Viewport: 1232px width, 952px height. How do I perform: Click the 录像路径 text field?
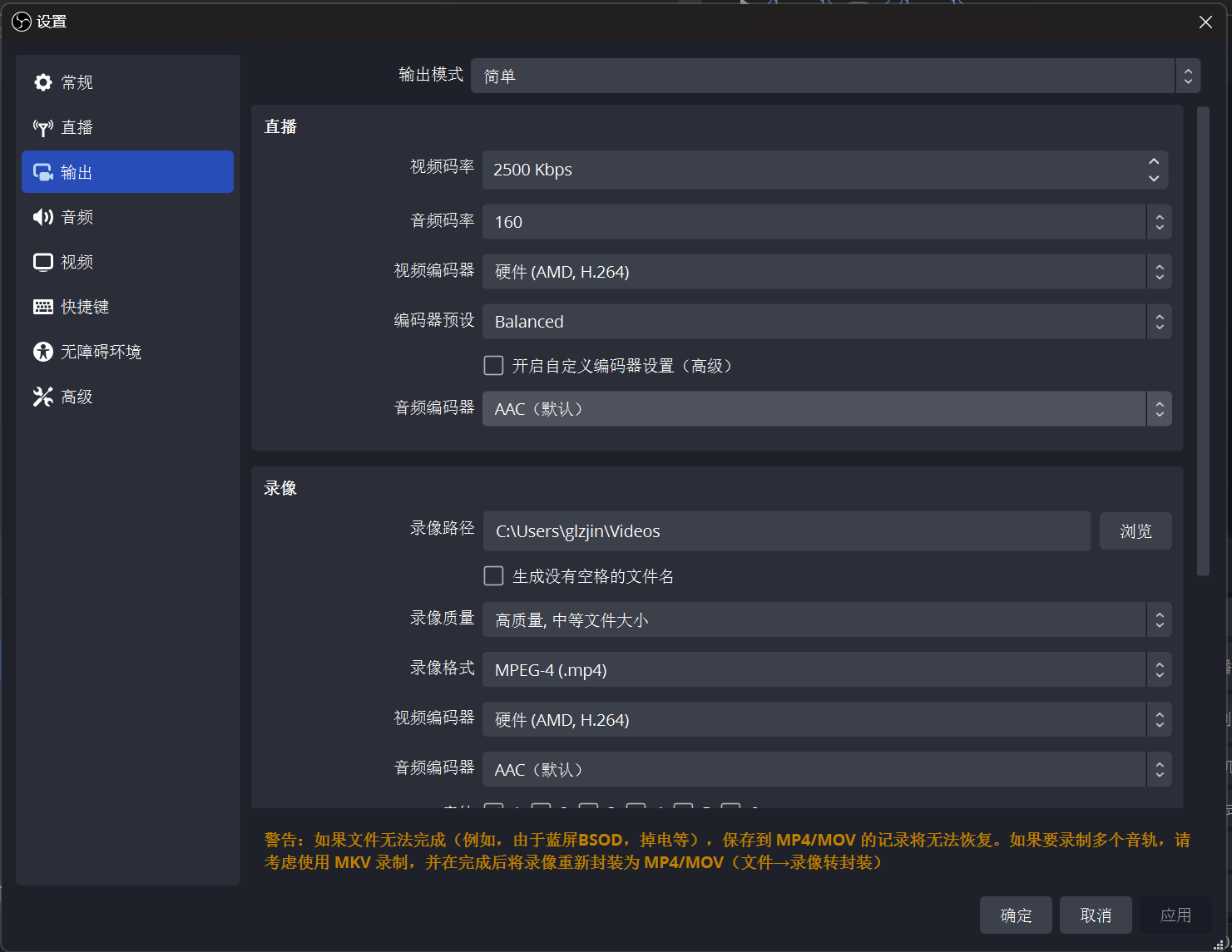pyautogui.click(x=786, y=531)
